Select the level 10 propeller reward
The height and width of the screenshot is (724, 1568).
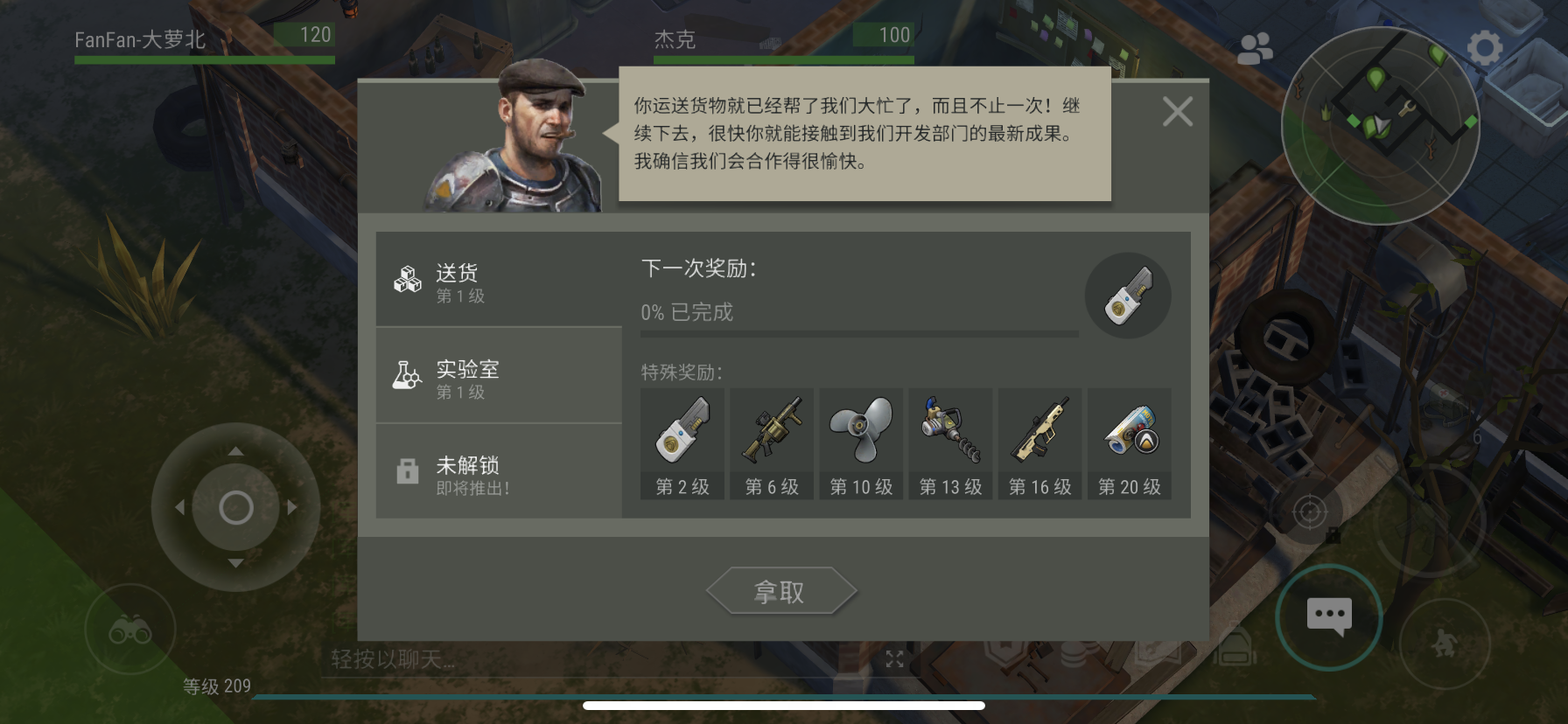861,444
